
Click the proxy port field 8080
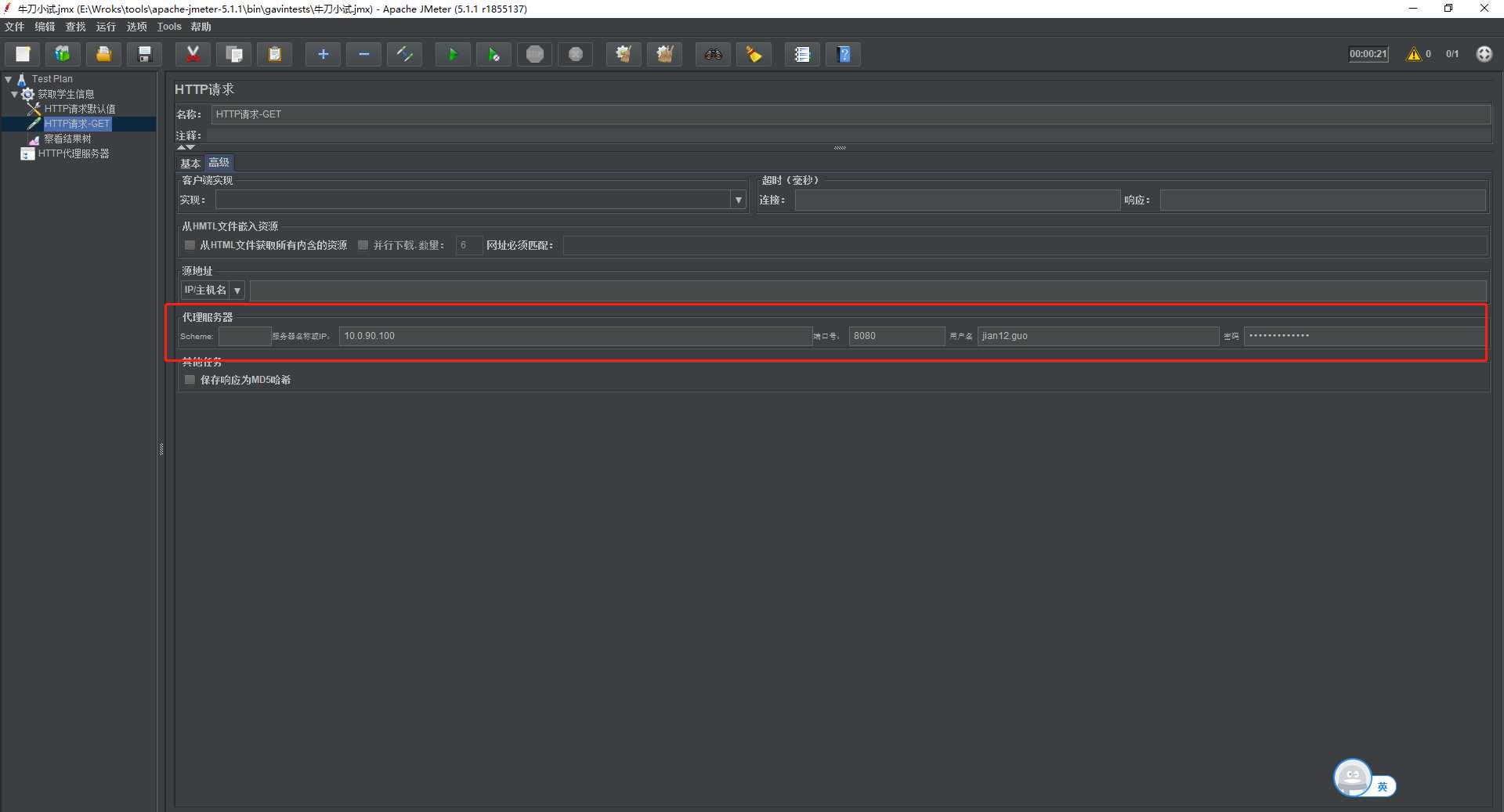897,336
